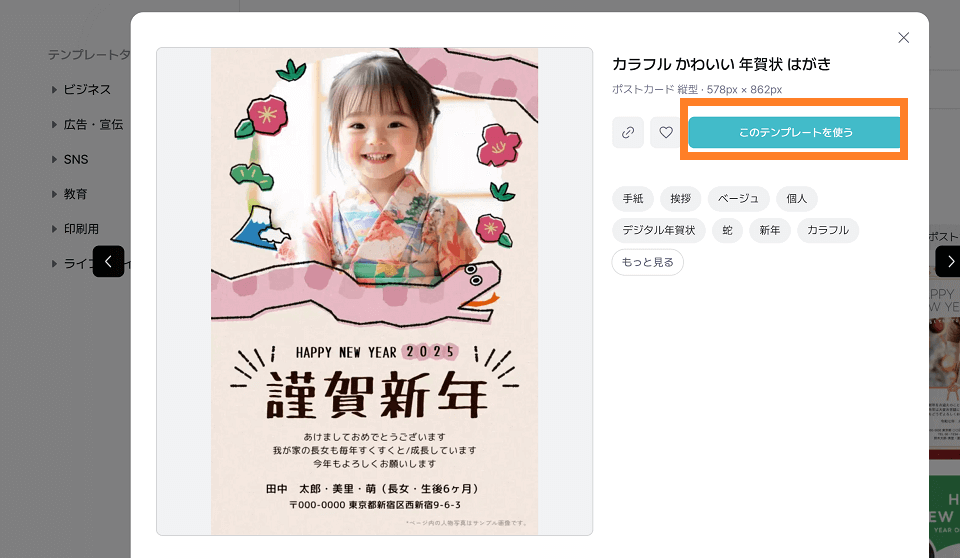The height and width of the screenshot is (558, 960).
Task: Click このテンプレートを使う button
Action: point(795,132)
